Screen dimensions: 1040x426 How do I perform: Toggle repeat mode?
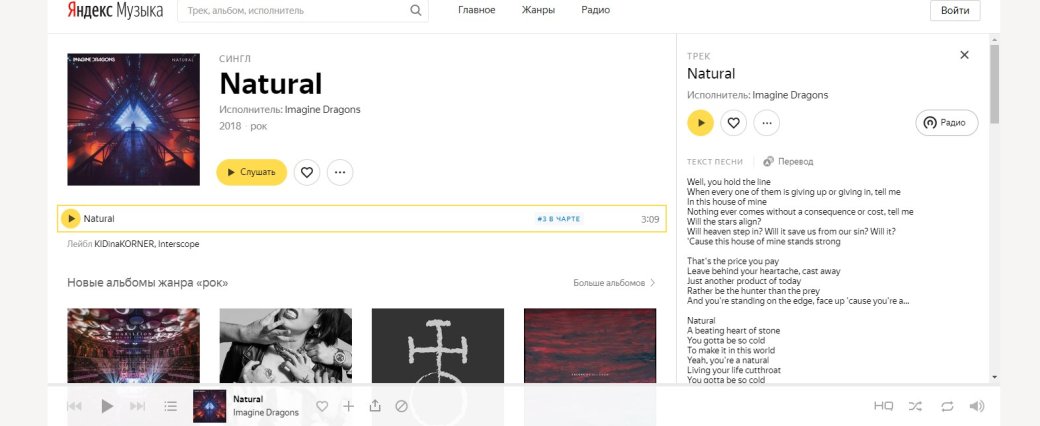pos(946,406)
